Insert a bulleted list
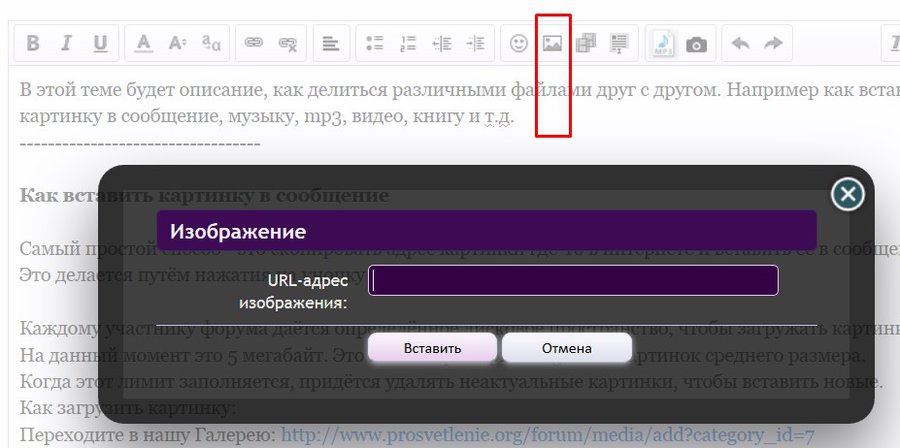The height and width of the screenshot is (448, 900). [x=375, y=44]
